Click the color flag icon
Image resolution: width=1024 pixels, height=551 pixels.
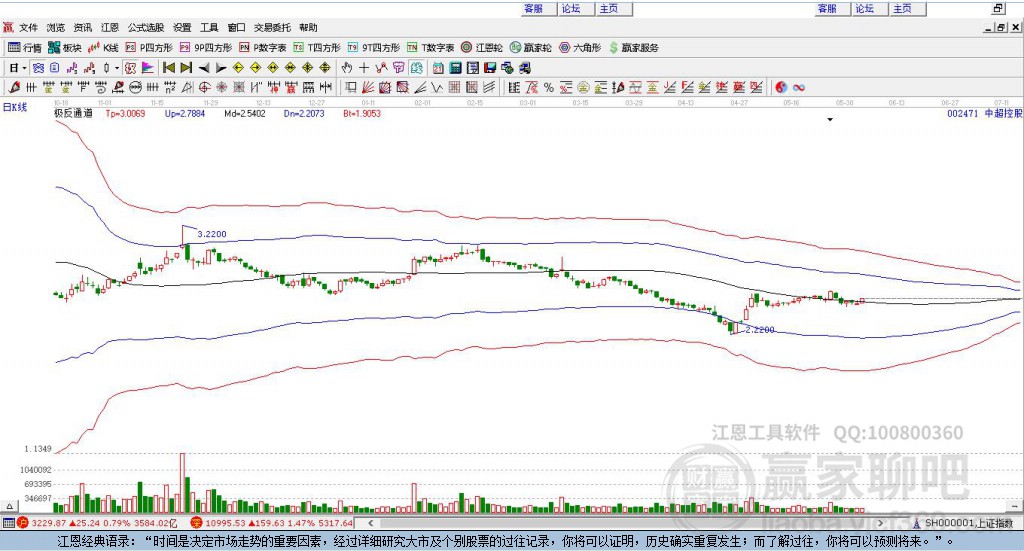tap(148, 68)
